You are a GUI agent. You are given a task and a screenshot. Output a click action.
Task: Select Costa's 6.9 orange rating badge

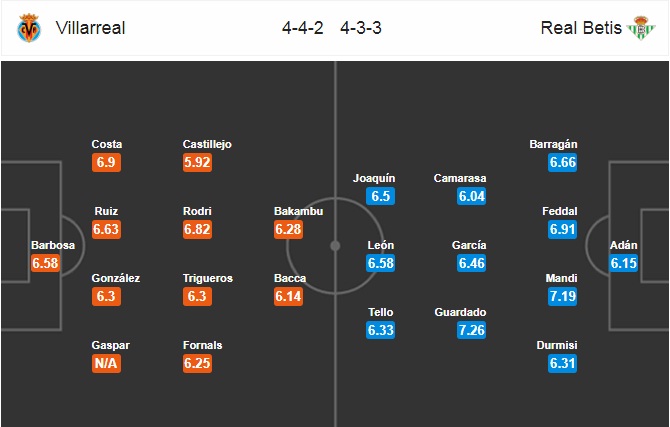(106, 162)
